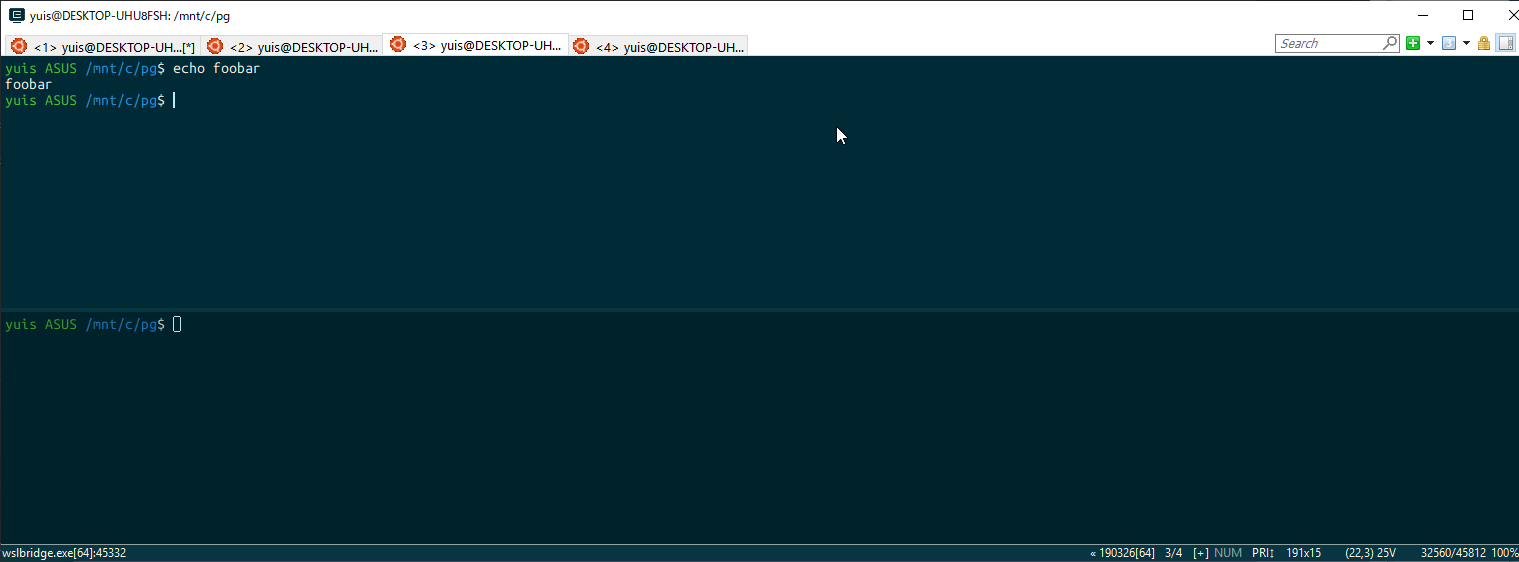
Task: Toggle the alternative mode pane button
Action: click(1506, 43)
